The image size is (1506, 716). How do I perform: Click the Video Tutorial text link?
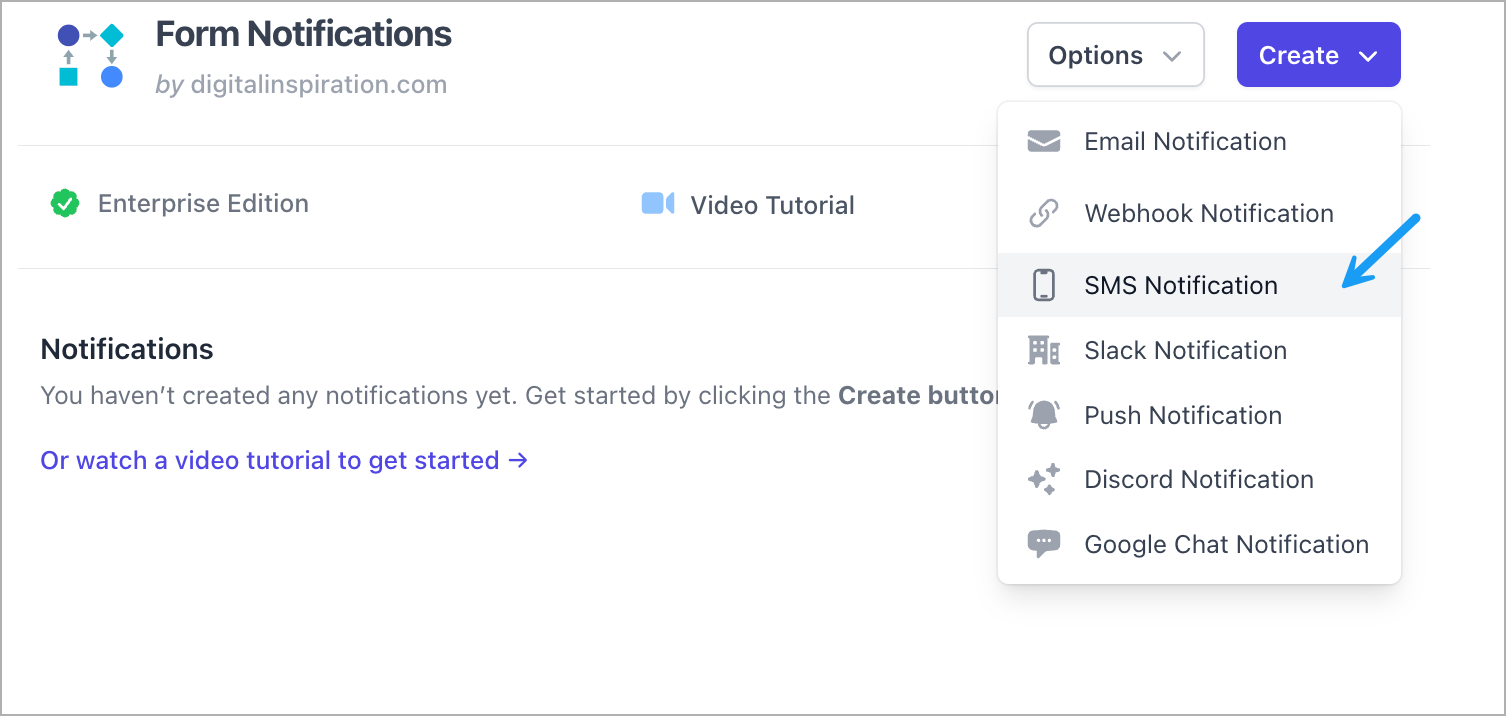[772, 206]
